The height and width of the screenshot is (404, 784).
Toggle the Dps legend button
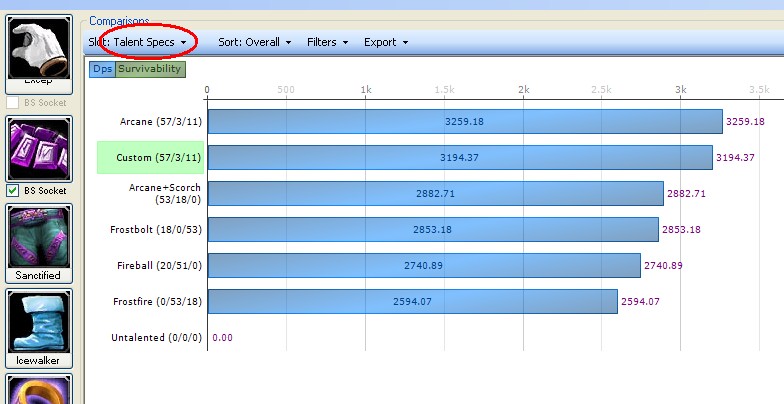coord(102,70)
